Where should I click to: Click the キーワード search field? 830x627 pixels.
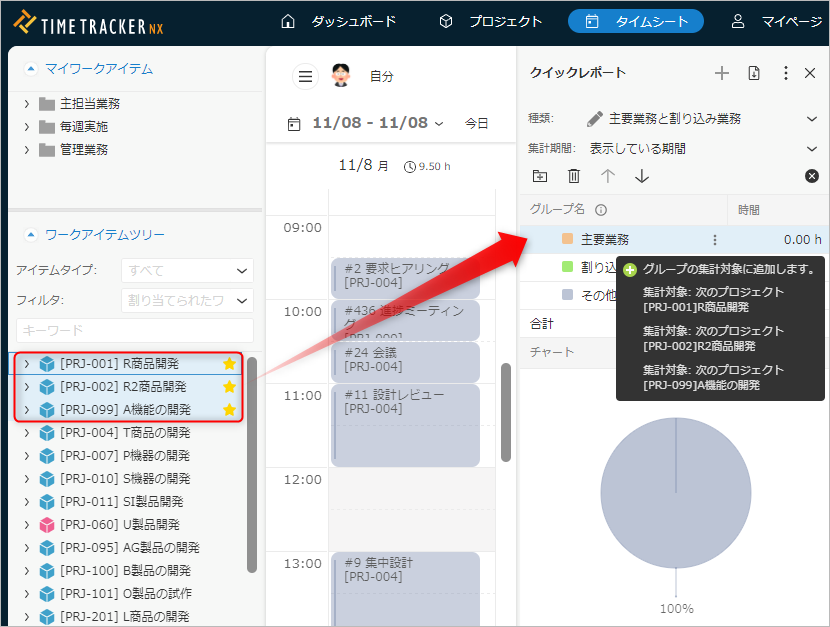[x=135, y=330]
